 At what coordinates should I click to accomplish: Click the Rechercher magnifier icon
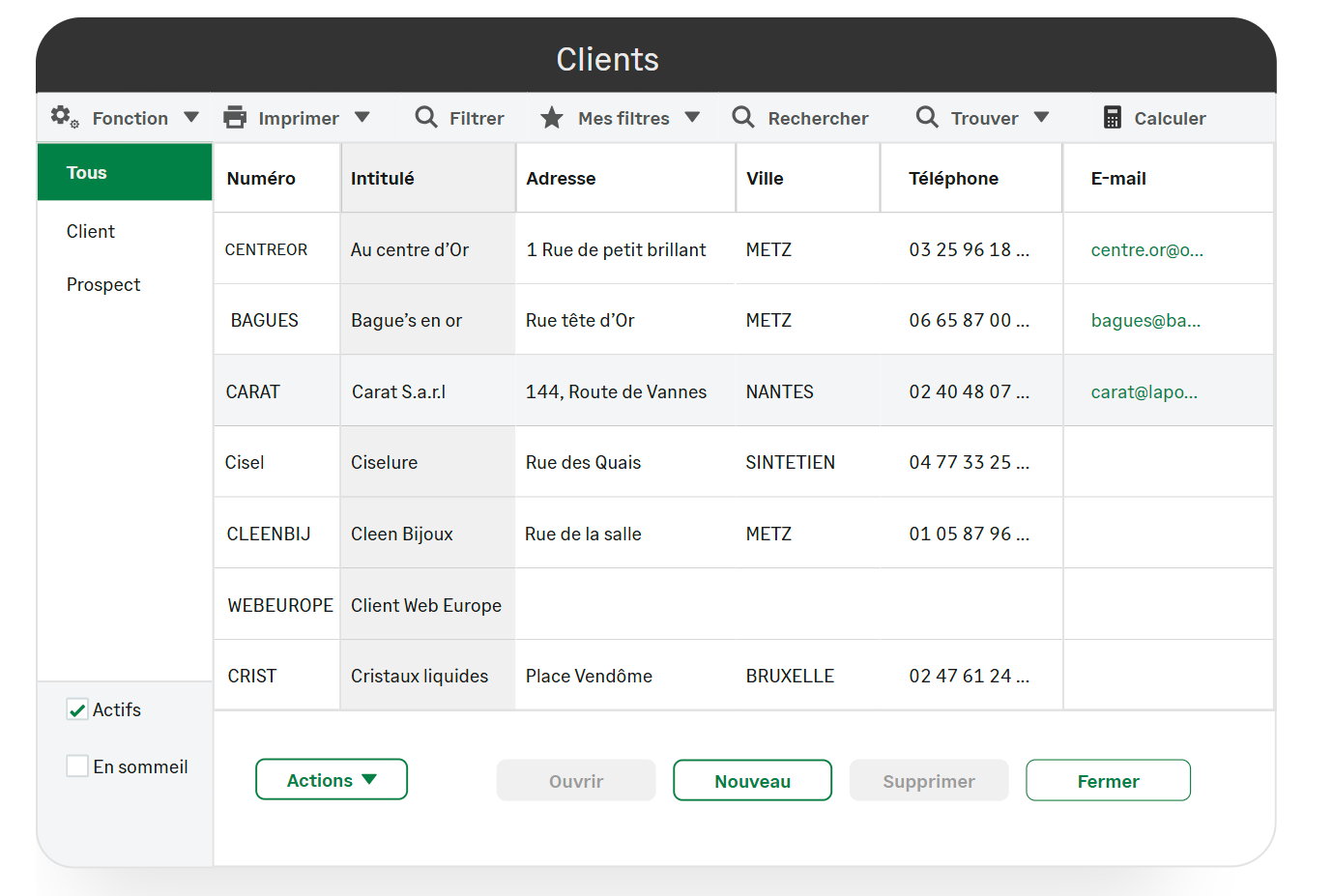click(x=742, y=117)
